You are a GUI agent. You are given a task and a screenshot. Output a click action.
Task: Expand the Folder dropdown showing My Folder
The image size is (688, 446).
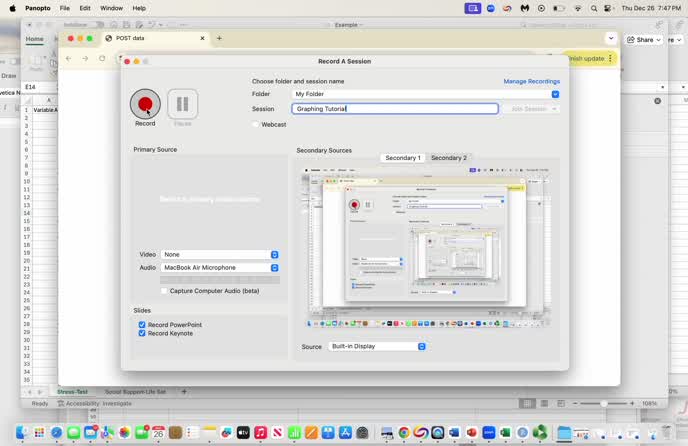[x=555, y=94]
